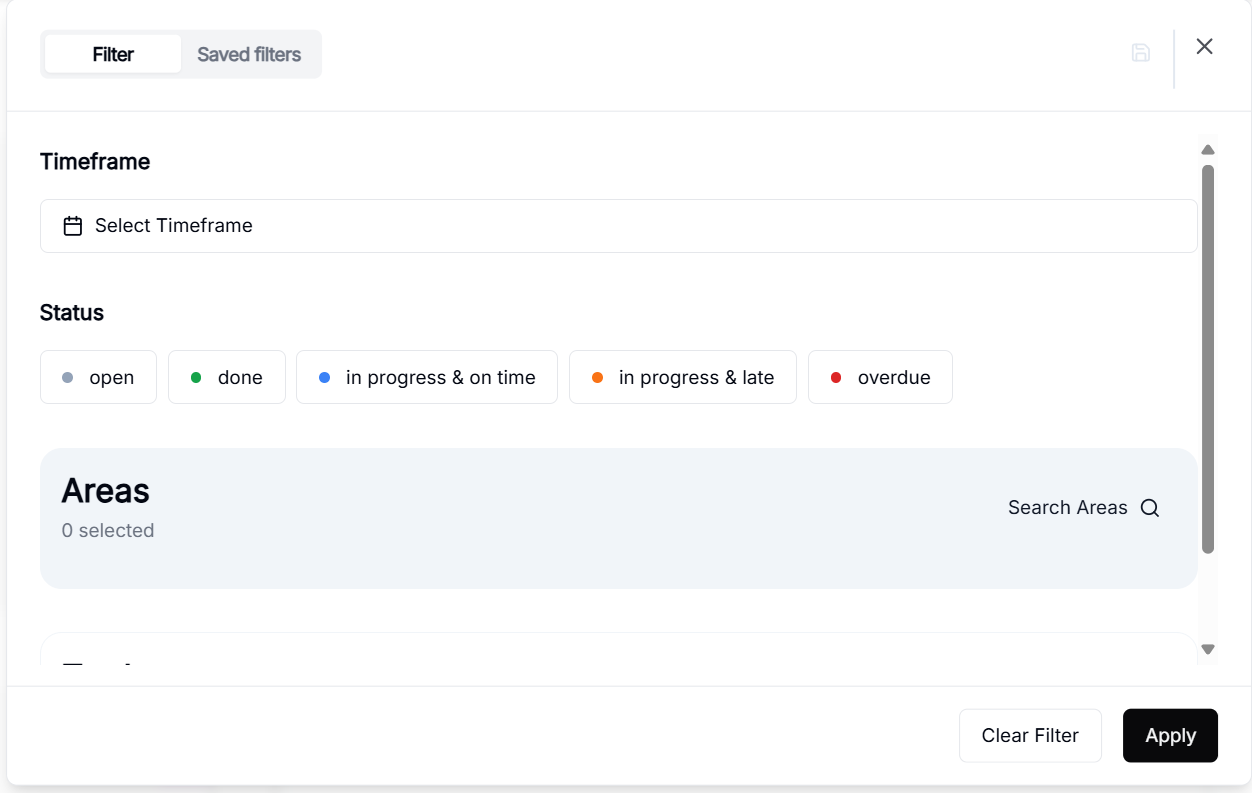
Task: Click the Search Areas magnifier icon
Action: (x=1150, y=508)
